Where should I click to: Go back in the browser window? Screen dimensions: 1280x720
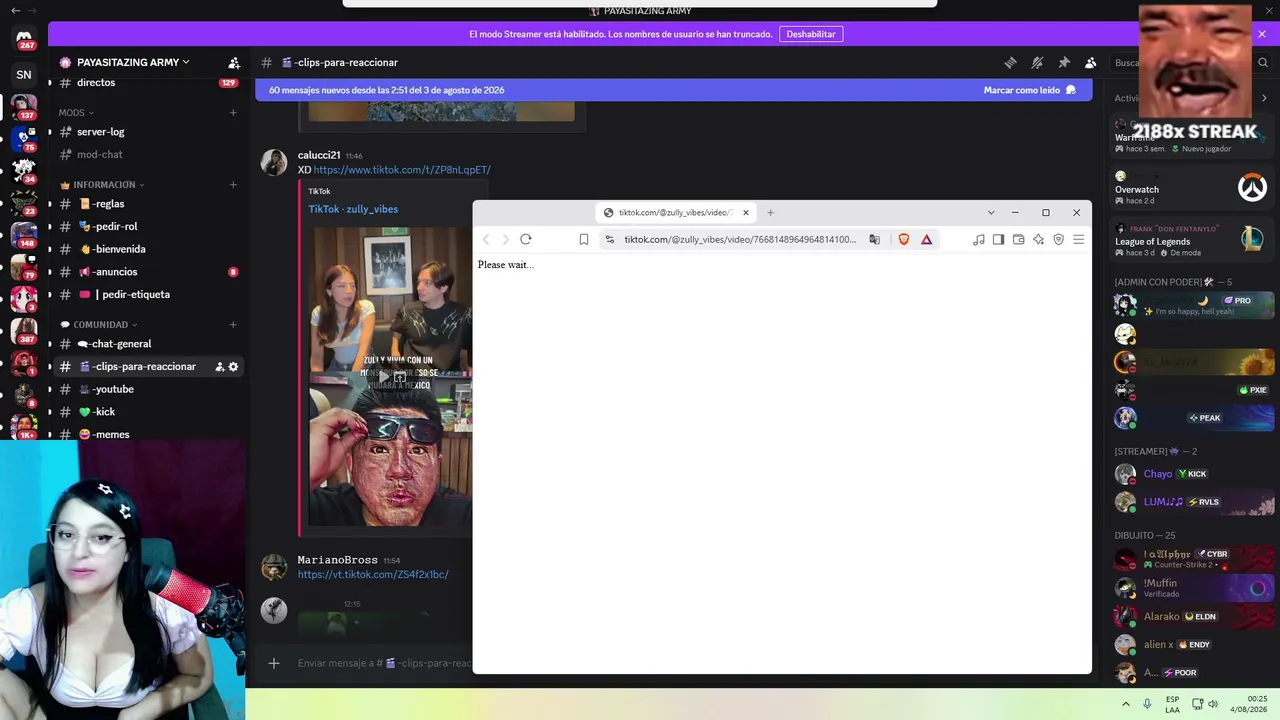click(x=486, y=239)
